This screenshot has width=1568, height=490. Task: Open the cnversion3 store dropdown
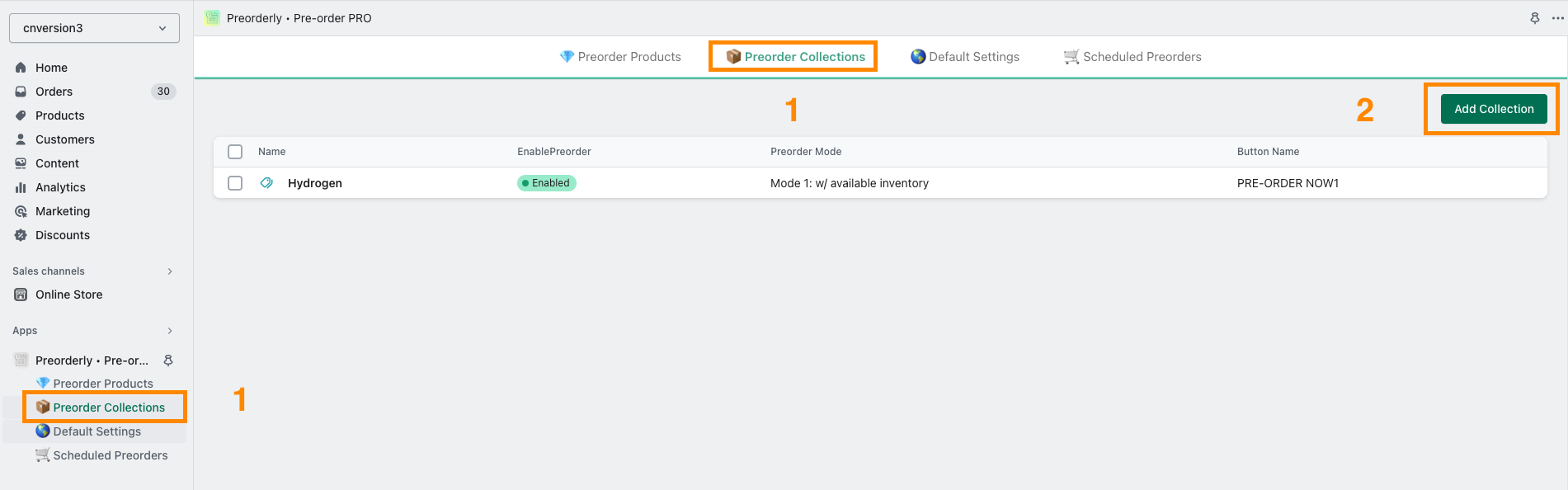pos(94,28)
